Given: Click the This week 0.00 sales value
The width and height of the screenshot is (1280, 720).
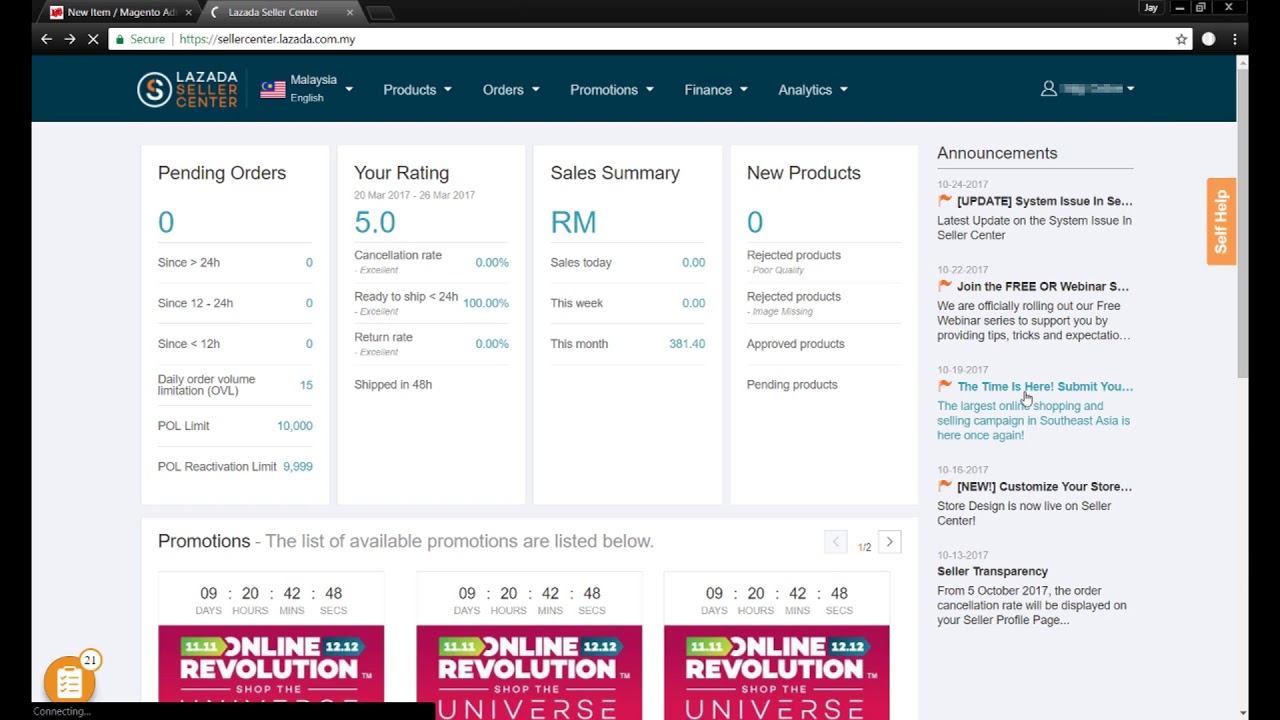Looking at the screenshot, I should click(x=694, y=303).
